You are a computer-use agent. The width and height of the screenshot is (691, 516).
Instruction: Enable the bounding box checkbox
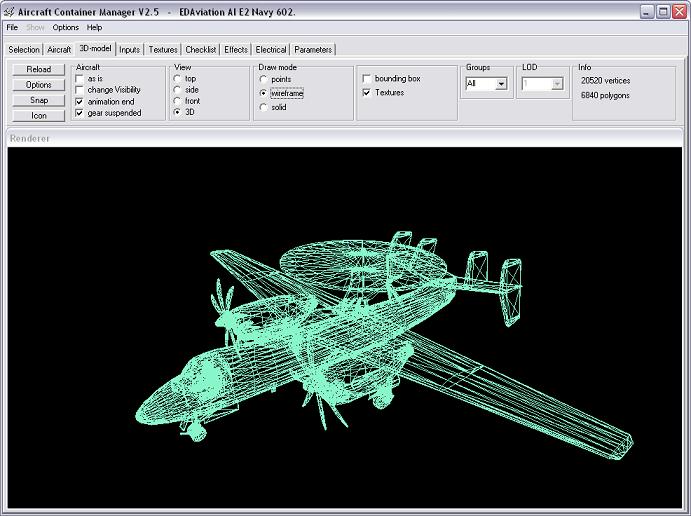pyautogui.click(x=367, y=78)
